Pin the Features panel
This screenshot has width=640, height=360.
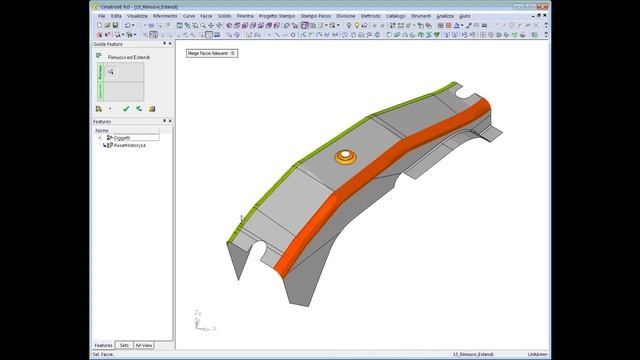[x=164, y=121]
